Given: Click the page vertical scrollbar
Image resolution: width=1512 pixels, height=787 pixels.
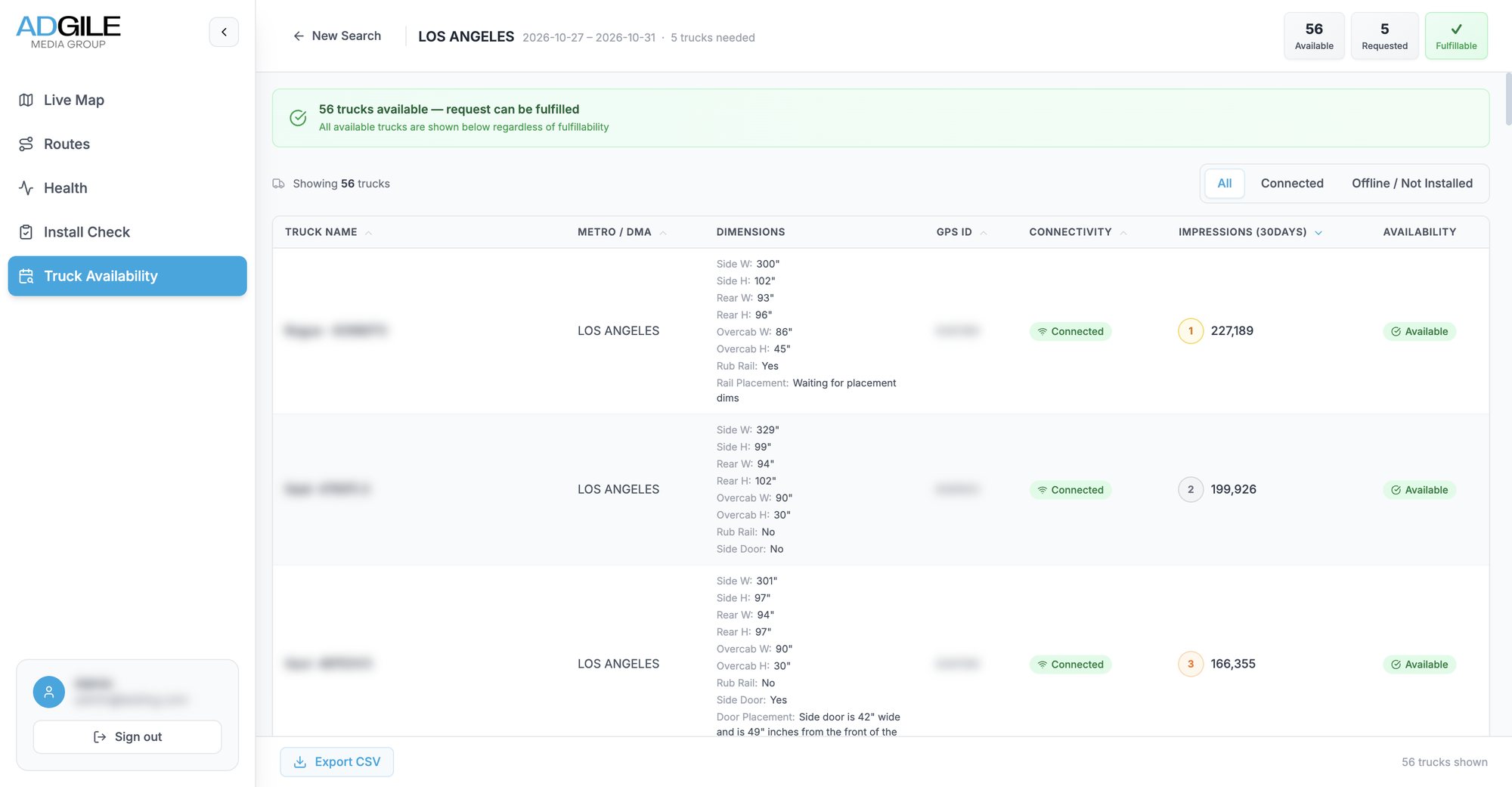Looking at the screenshot, I should click(x=1508, y=98).
